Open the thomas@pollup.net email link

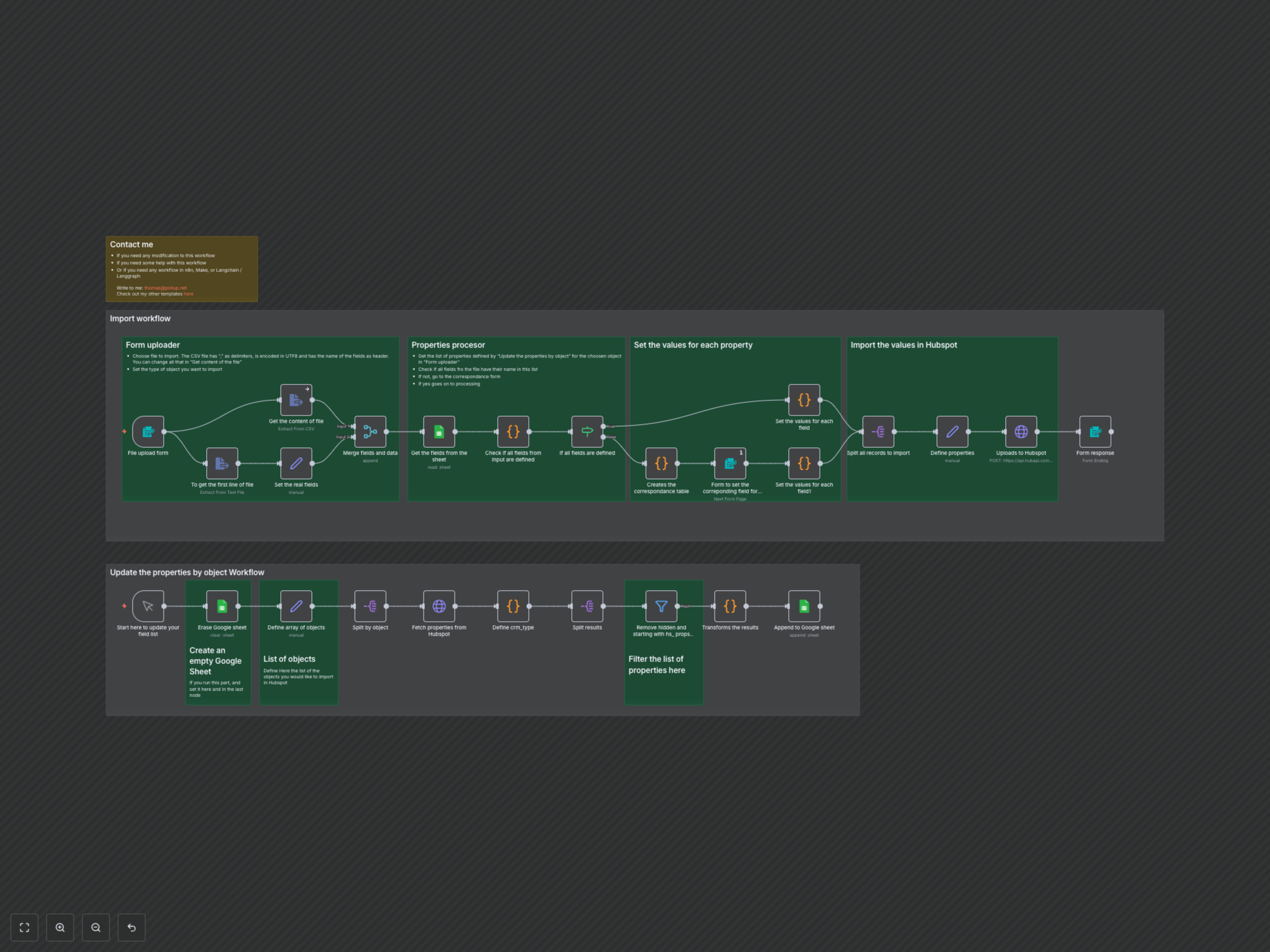click(x=165, y=288)
